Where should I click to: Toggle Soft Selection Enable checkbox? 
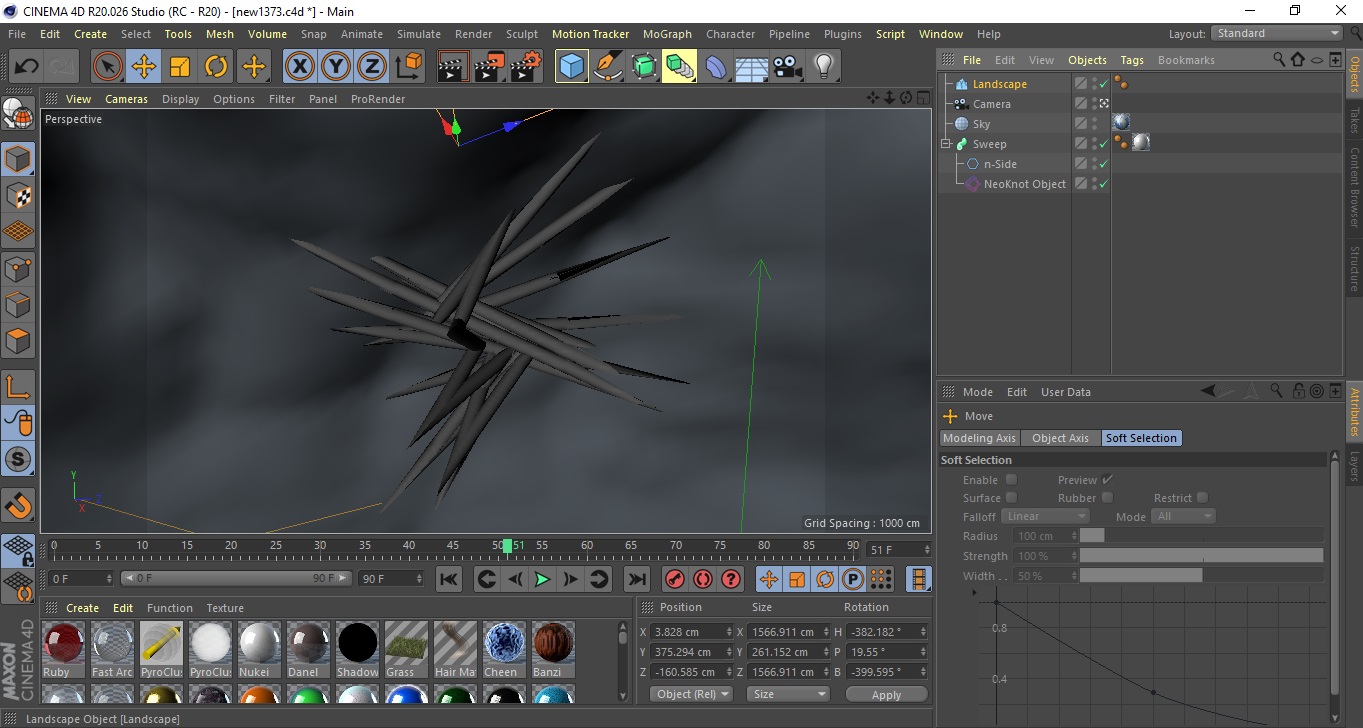[x=1011, y=480]
